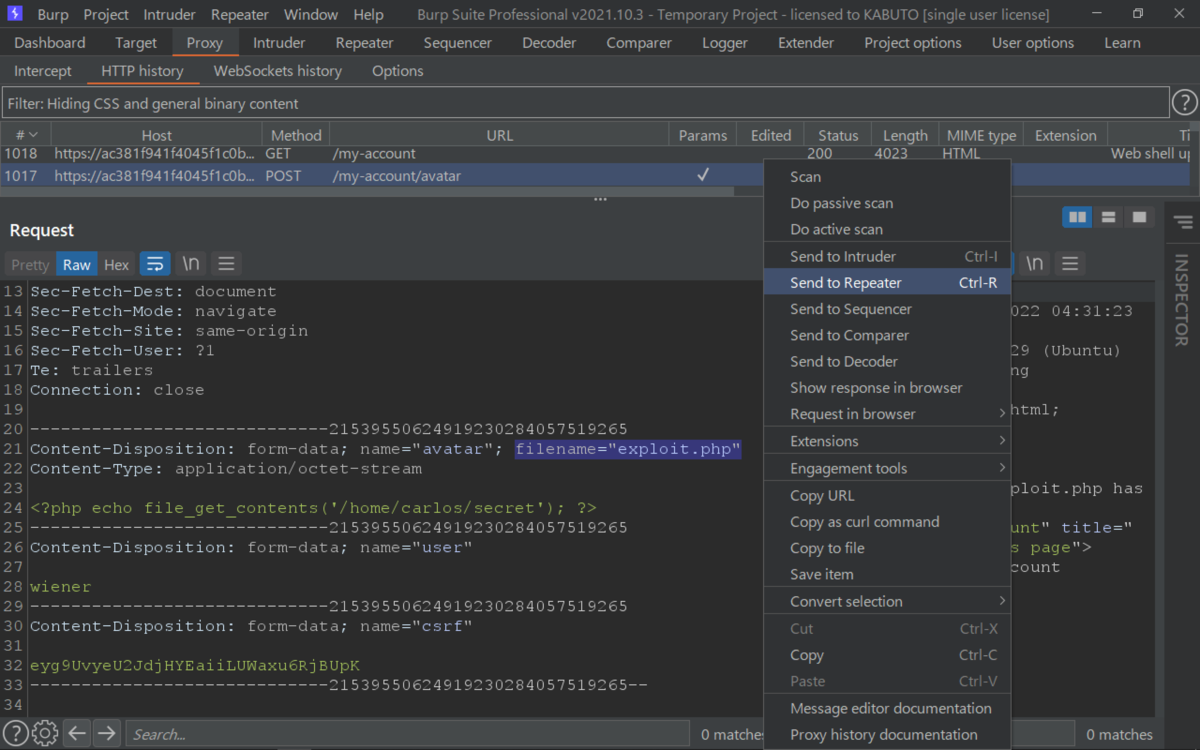Select Do active scan menu entry

point(886,229)
